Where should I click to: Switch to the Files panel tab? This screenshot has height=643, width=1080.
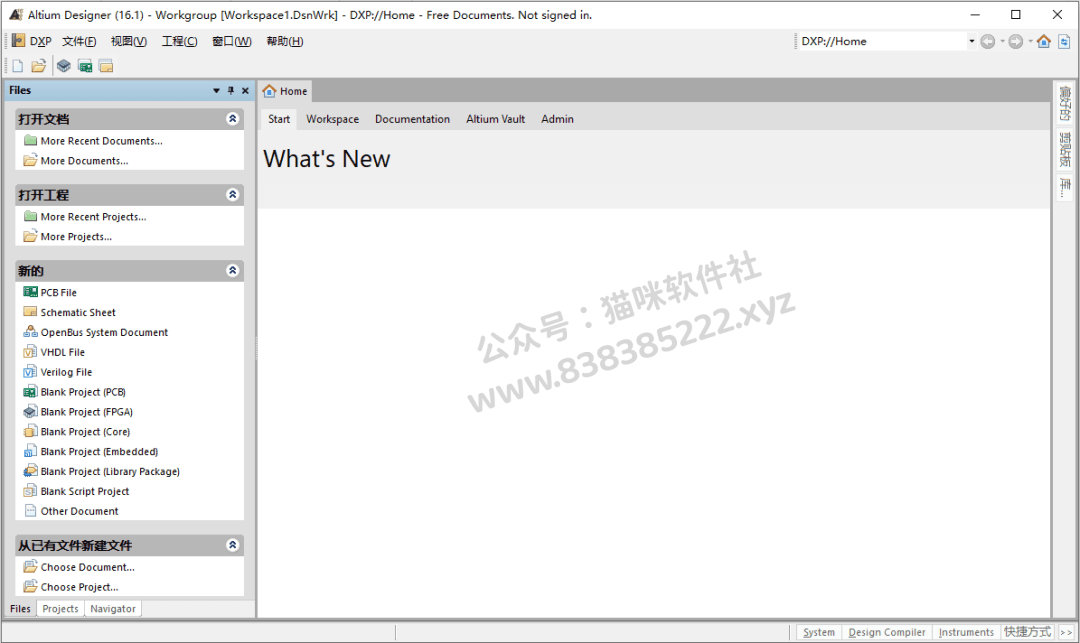tap(21, 609)
